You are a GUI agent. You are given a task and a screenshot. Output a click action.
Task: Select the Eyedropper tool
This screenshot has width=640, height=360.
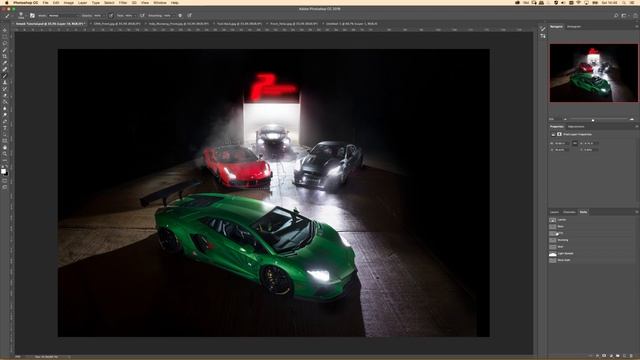click(5, 62)
